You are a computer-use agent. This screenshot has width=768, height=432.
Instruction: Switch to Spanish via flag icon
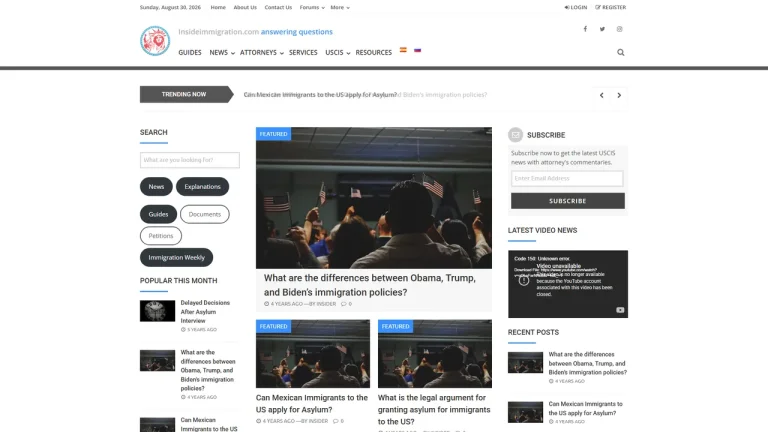point(403,50)
